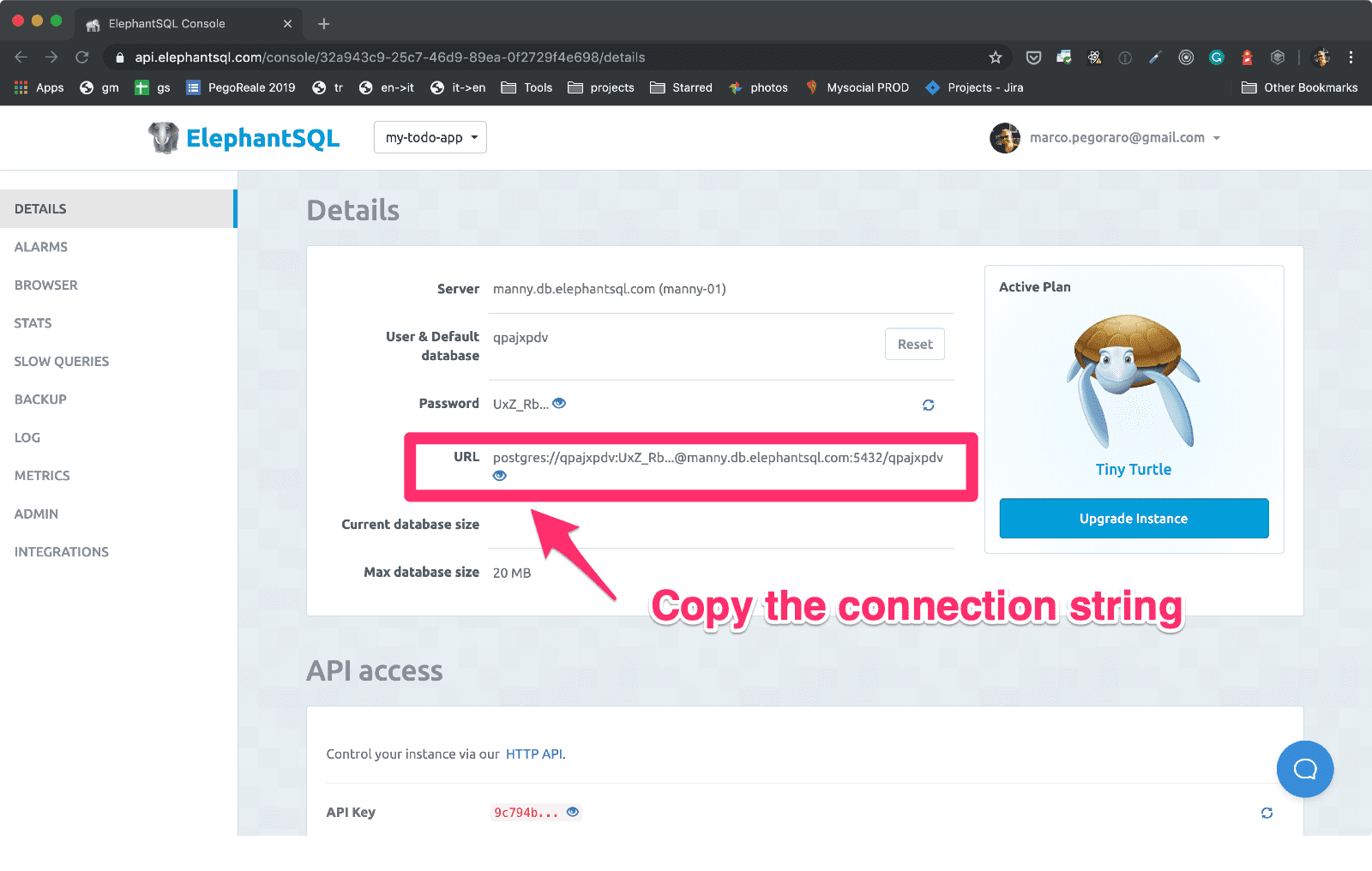This screenshot has width=1372, height=871.
Task: Open the en->it translate bookmark
Action: tap(387, 87)
